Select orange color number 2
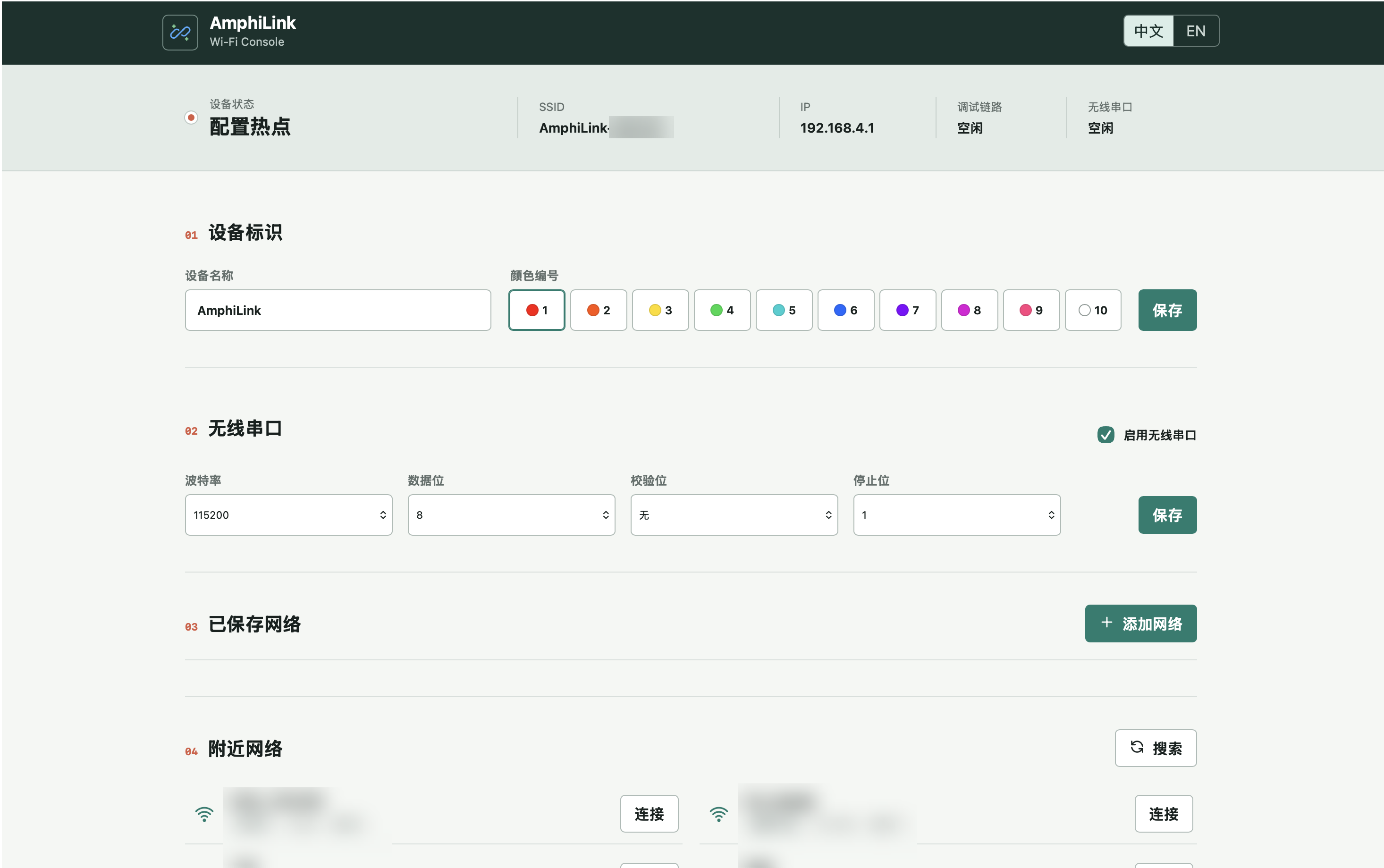Screen dimensions: 1384x868 pyautogui.click(x=598, y=310)
